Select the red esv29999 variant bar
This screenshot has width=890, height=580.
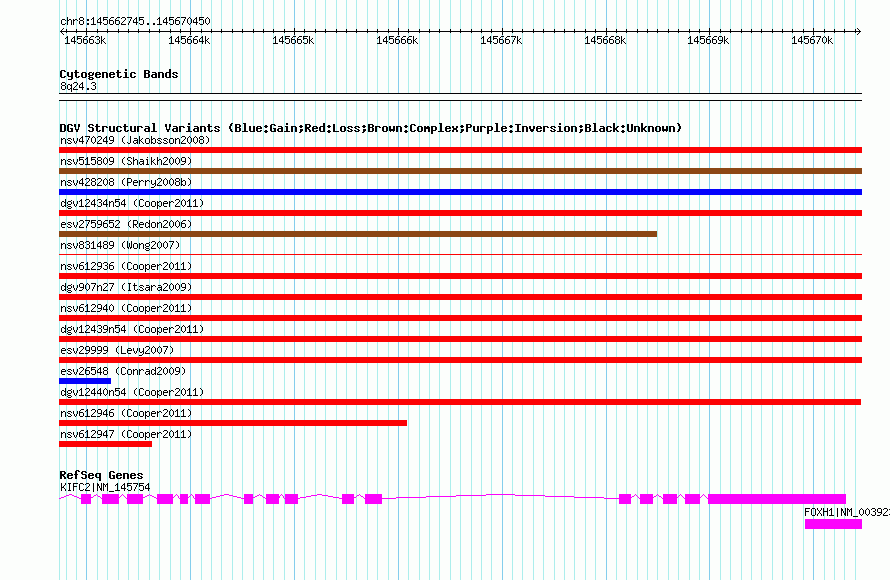[x=460, y=360]
